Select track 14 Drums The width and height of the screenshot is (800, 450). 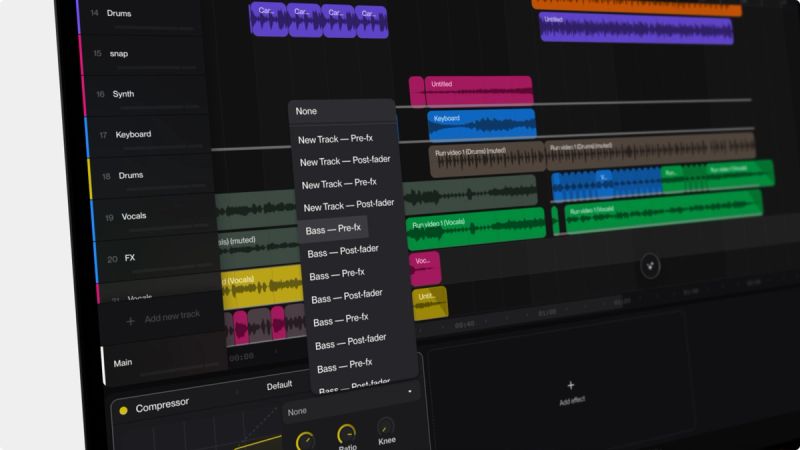pyautogui.click(x=140, y=14)
